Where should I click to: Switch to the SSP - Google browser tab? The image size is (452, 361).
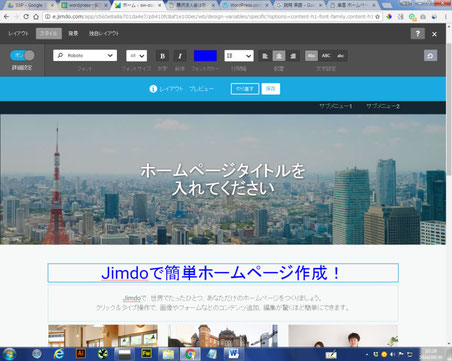click(x=29, y=5)
